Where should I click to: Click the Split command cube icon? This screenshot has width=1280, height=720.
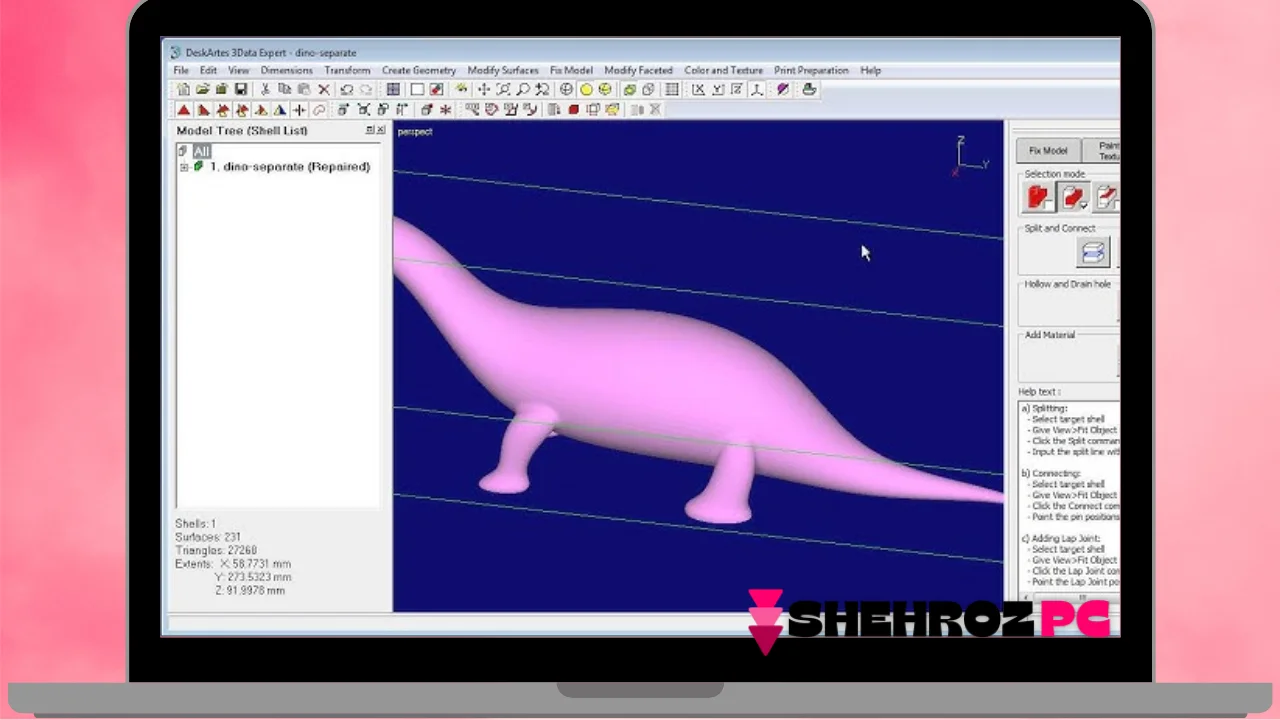tap(1093, 252)
